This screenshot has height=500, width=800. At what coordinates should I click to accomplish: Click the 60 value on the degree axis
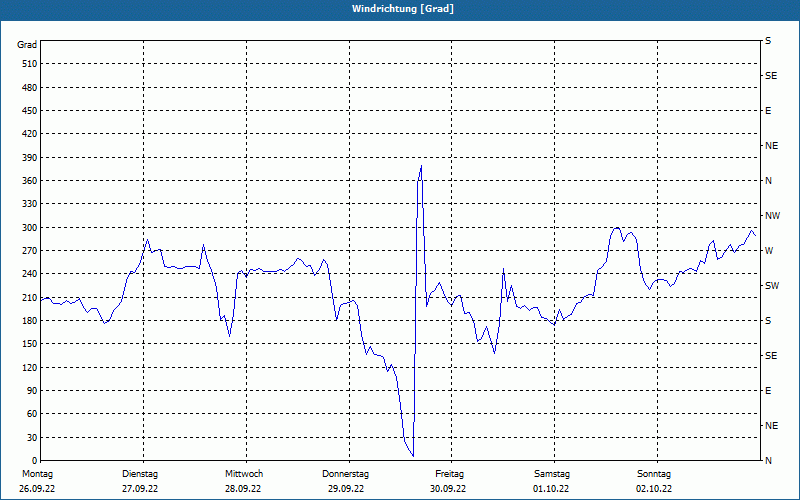pos(32,414)
